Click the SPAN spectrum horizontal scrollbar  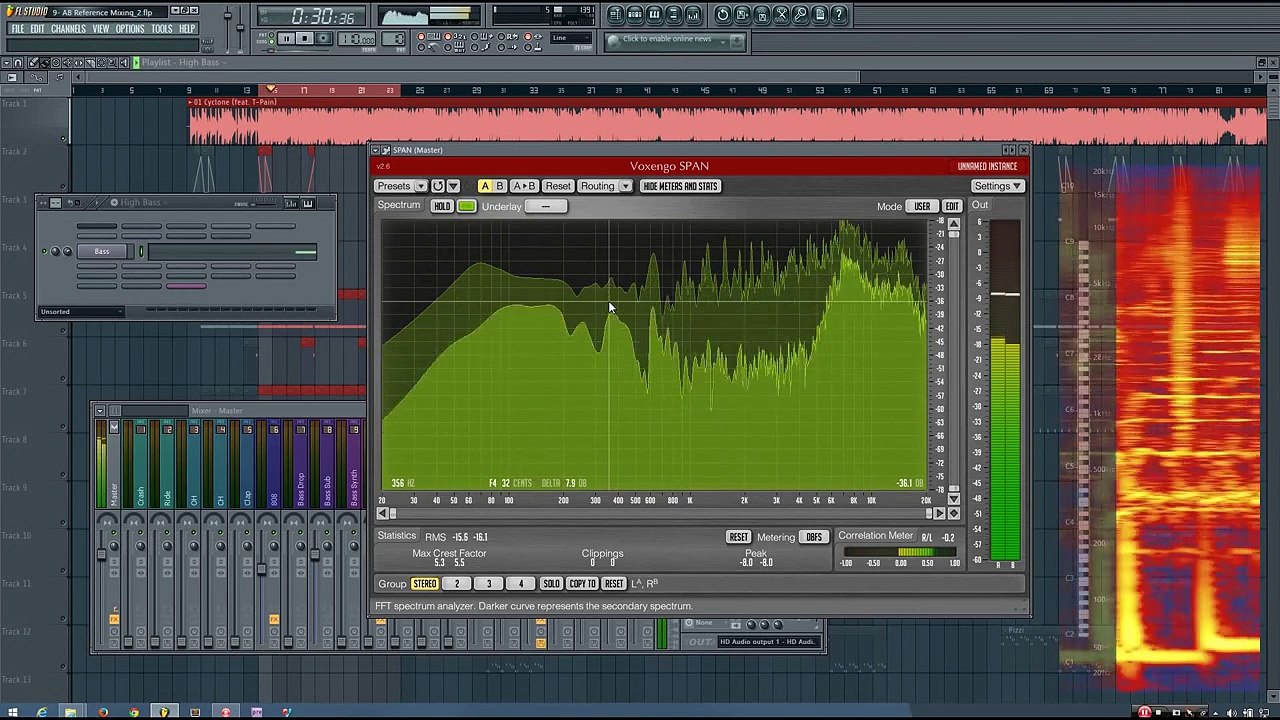[x=663, y=513]
